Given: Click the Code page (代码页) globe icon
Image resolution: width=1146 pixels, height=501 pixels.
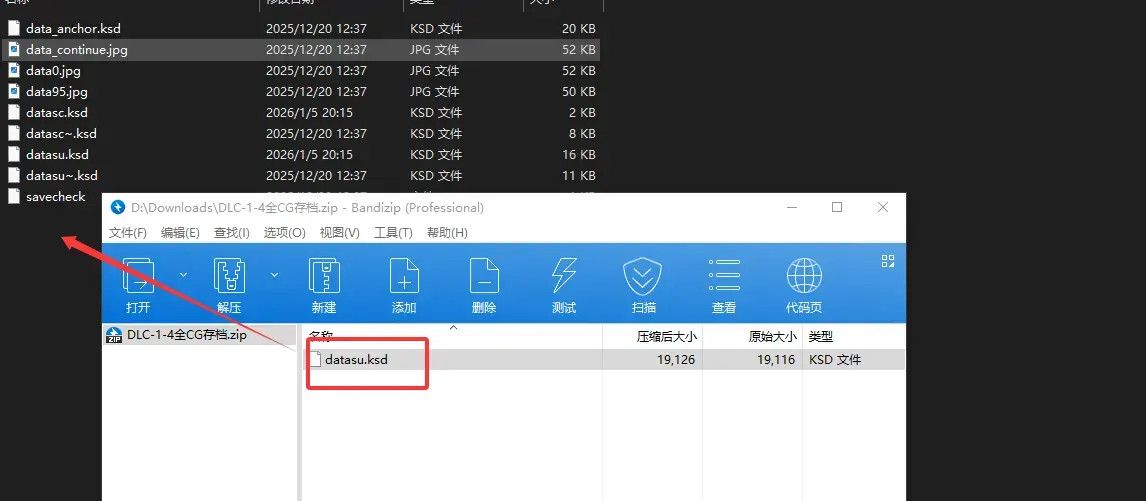Looking at the screenshot, I should (x=804, y=276).
